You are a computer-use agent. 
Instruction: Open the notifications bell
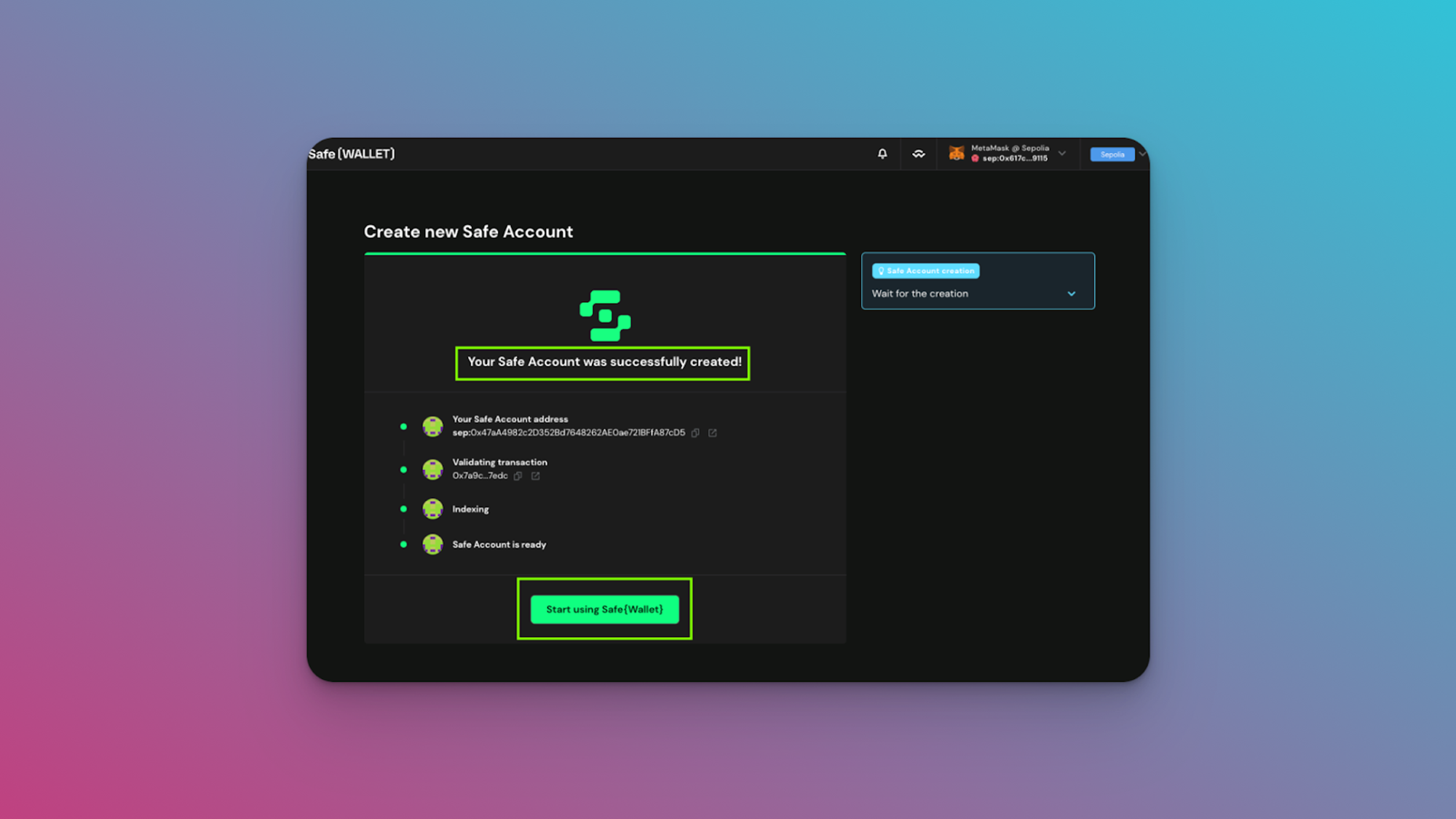pyautogui.click(x=882, y=154)
